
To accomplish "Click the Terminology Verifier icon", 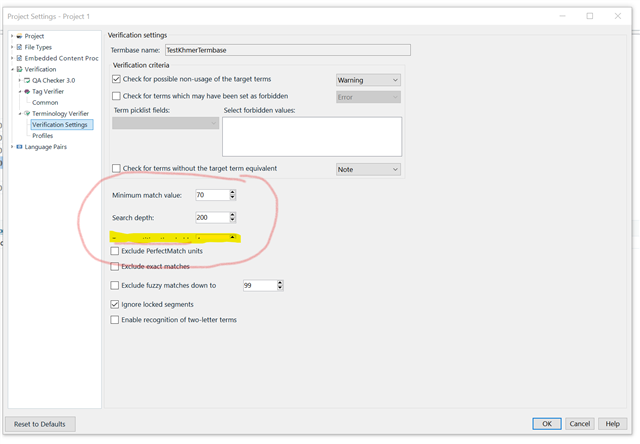I will point(27,113).
